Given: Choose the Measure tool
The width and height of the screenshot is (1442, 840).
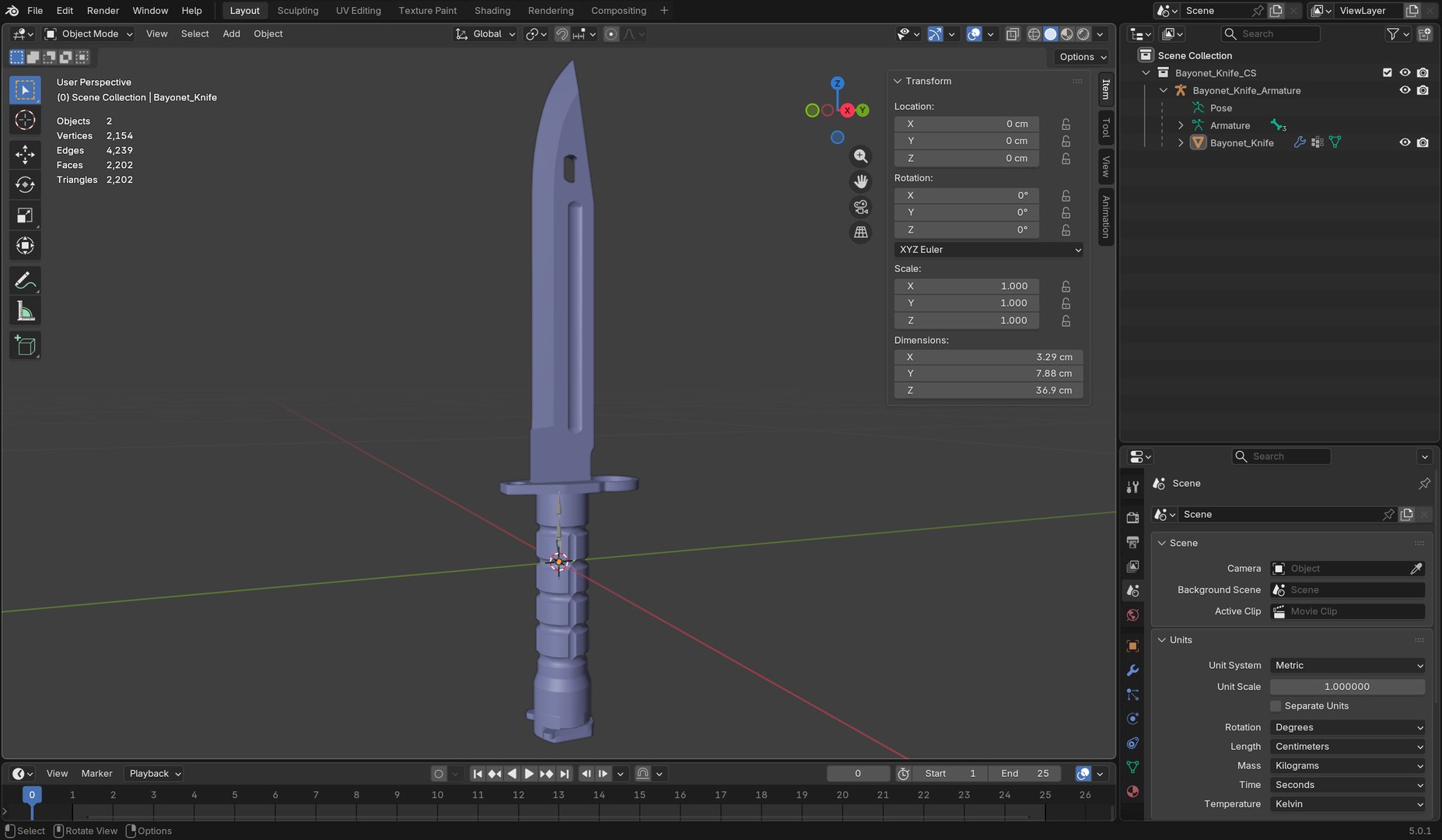Looking at the screenshot, I should pyautogui.click(x=25, y=311).
